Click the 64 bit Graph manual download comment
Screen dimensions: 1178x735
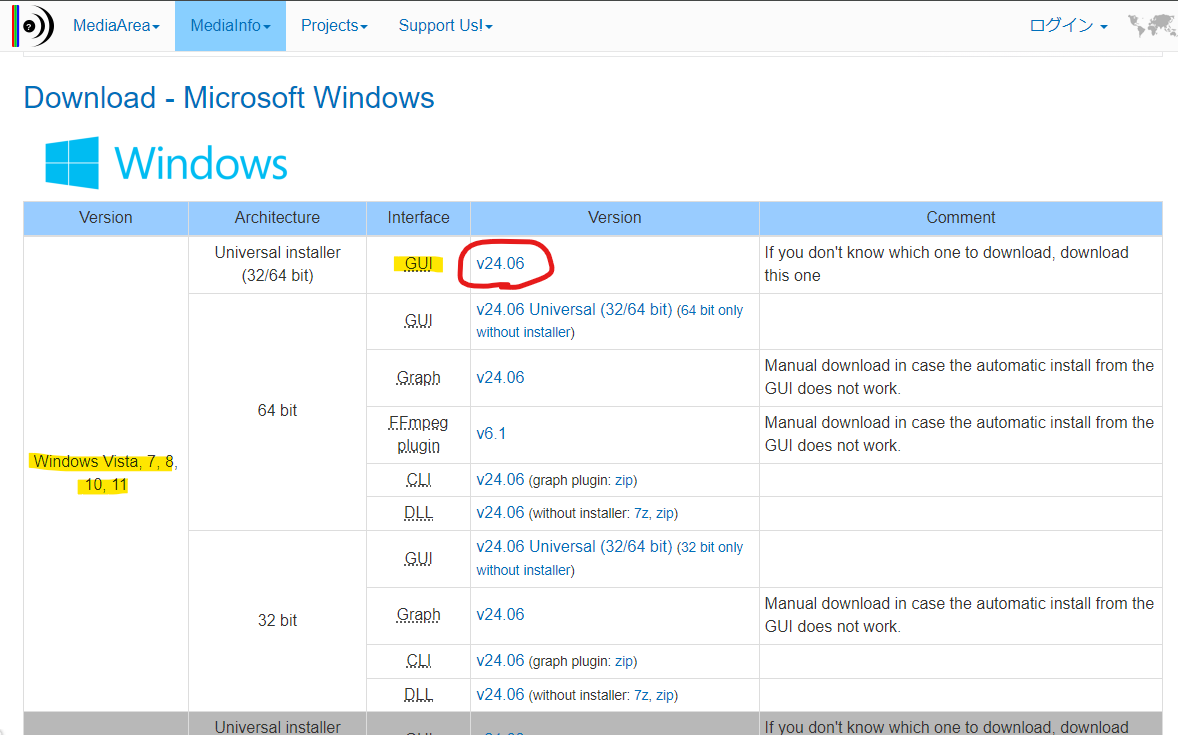pos(959,377)
